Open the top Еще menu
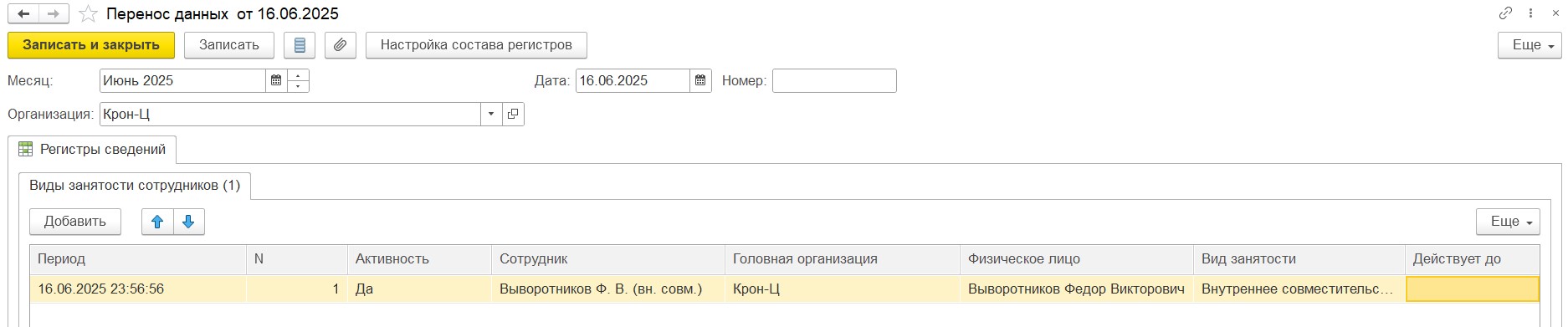Image resolution: width=1568 pixels, height=327 pixels. click(x=1530, y=45)
